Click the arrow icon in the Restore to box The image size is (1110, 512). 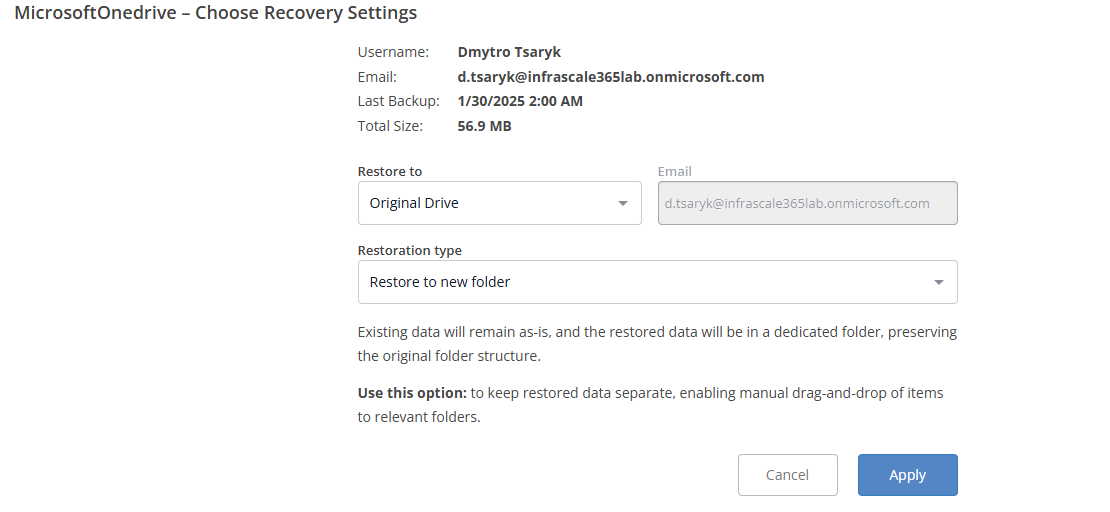coord(623,203)
